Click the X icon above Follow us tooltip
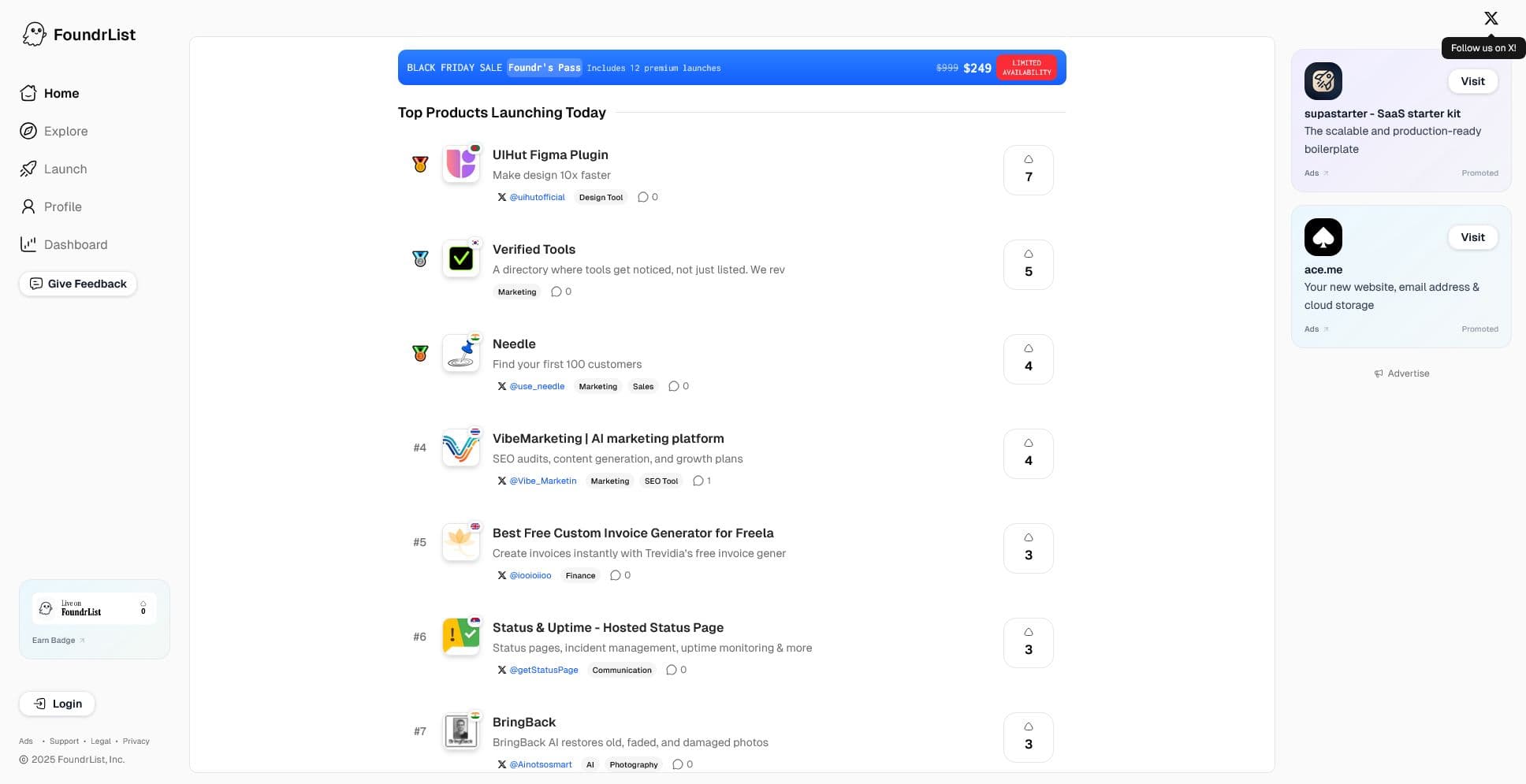Image resolution: width=1526 pixels, height=784 pixels. click(1491, 17)
